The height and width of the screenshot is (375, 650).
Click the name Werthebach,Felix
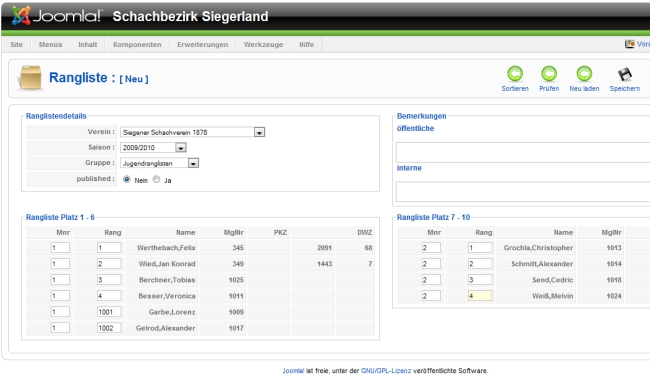point(166,248)
